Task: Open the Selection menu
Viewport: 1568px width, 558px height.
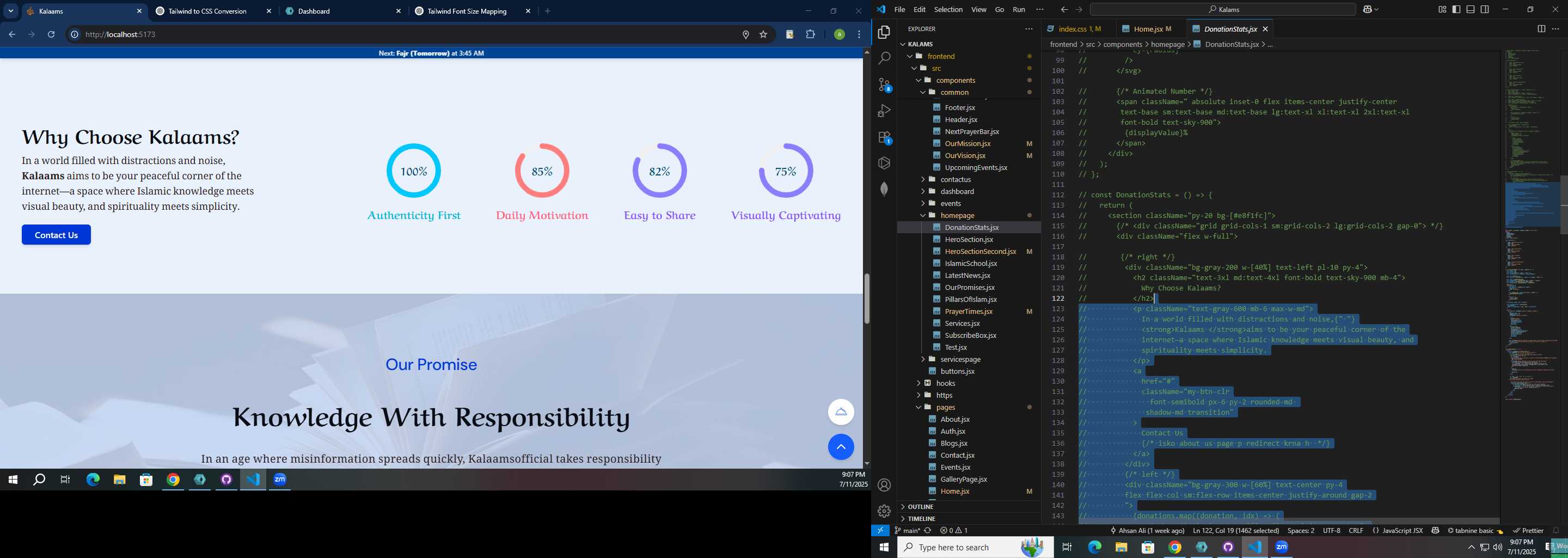Action: click(948, 9)
